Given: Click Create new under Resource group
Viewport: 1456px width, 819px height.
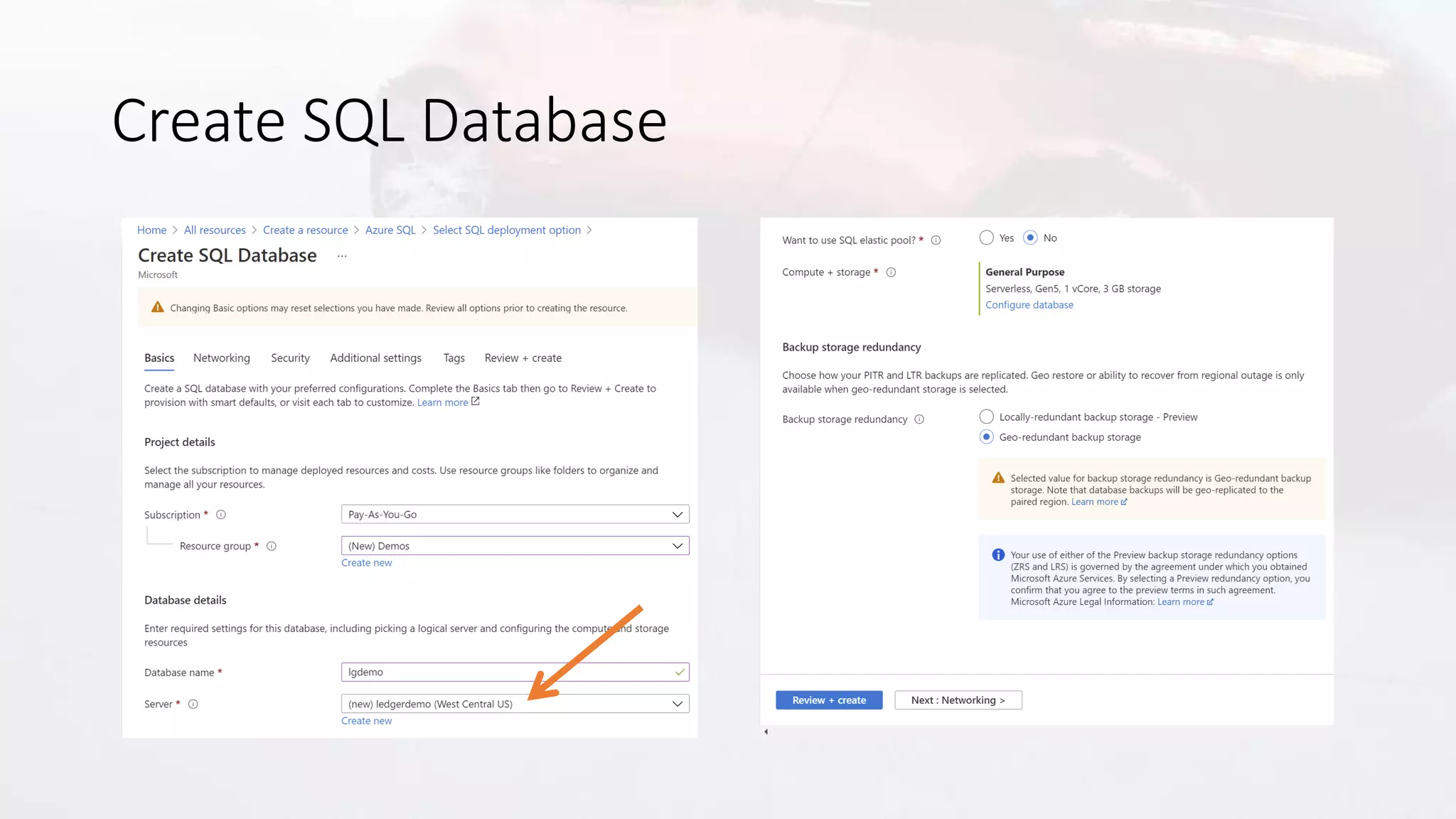Looking at the screenshot, I should 366,563.
